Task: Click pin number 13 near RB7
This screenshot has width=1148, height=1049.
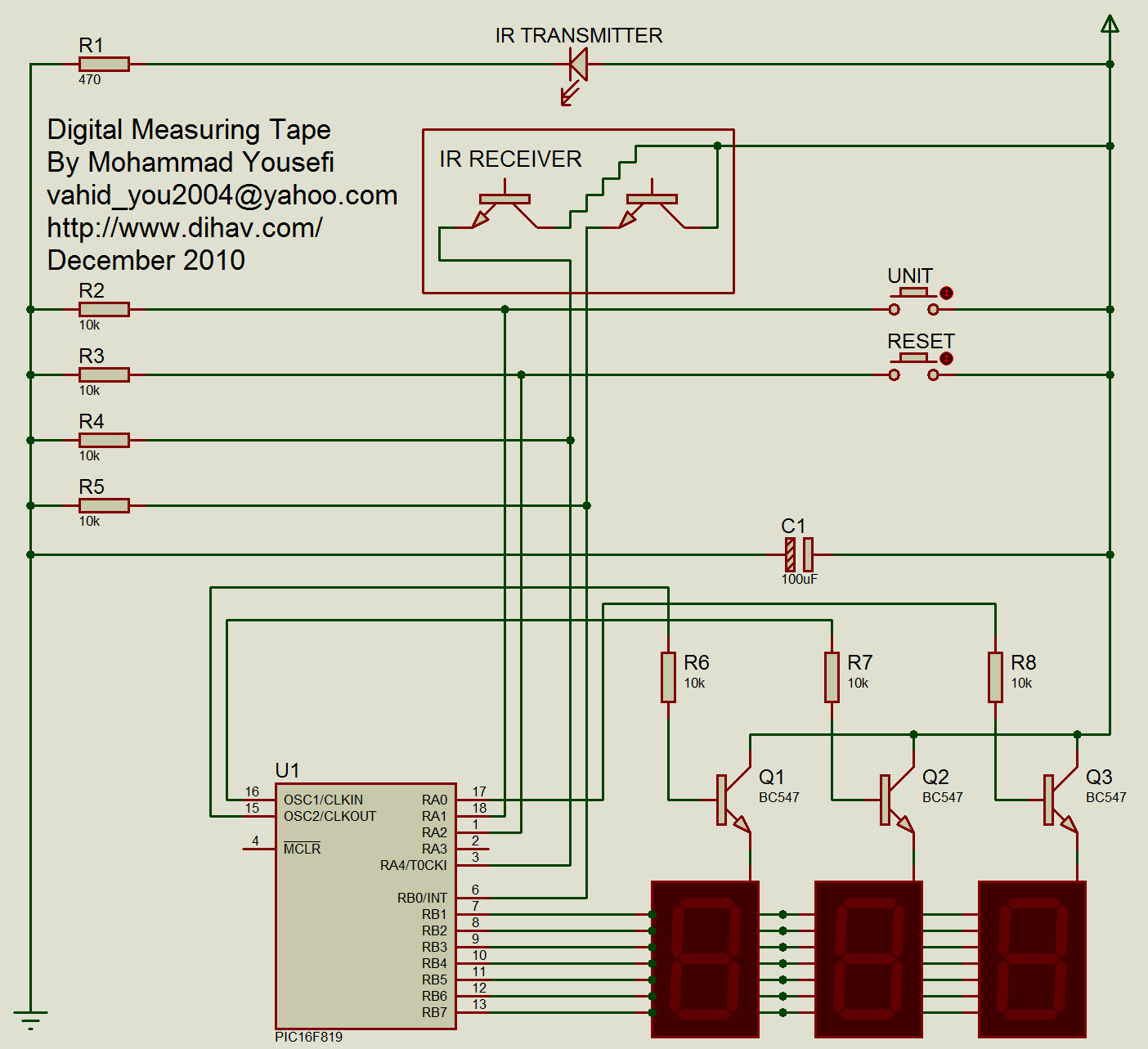Action: point(479,1004)
